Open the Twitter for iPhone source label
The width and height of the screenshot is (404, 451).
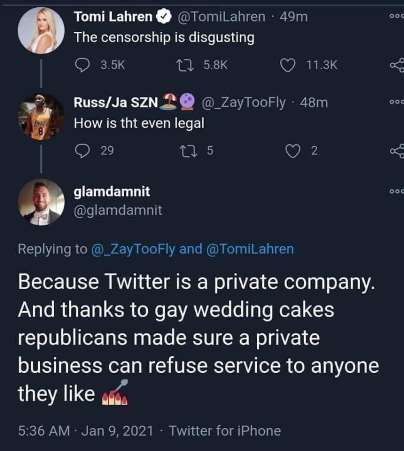[225, 431]
